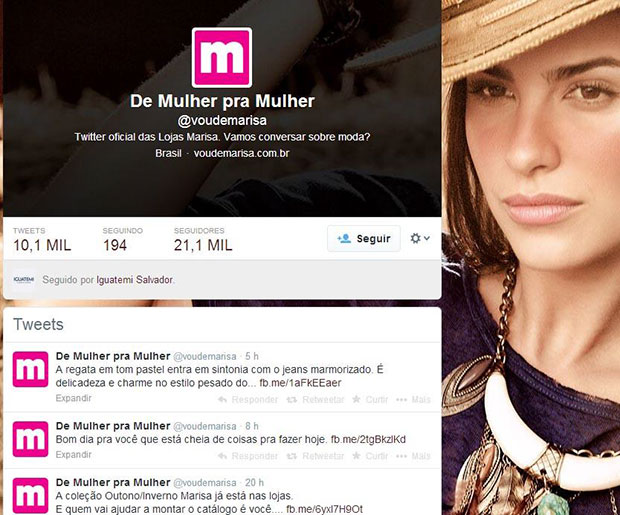Click the pink Marisa profile logo
This screenshot has height=515, width=620.
(222, 57)
